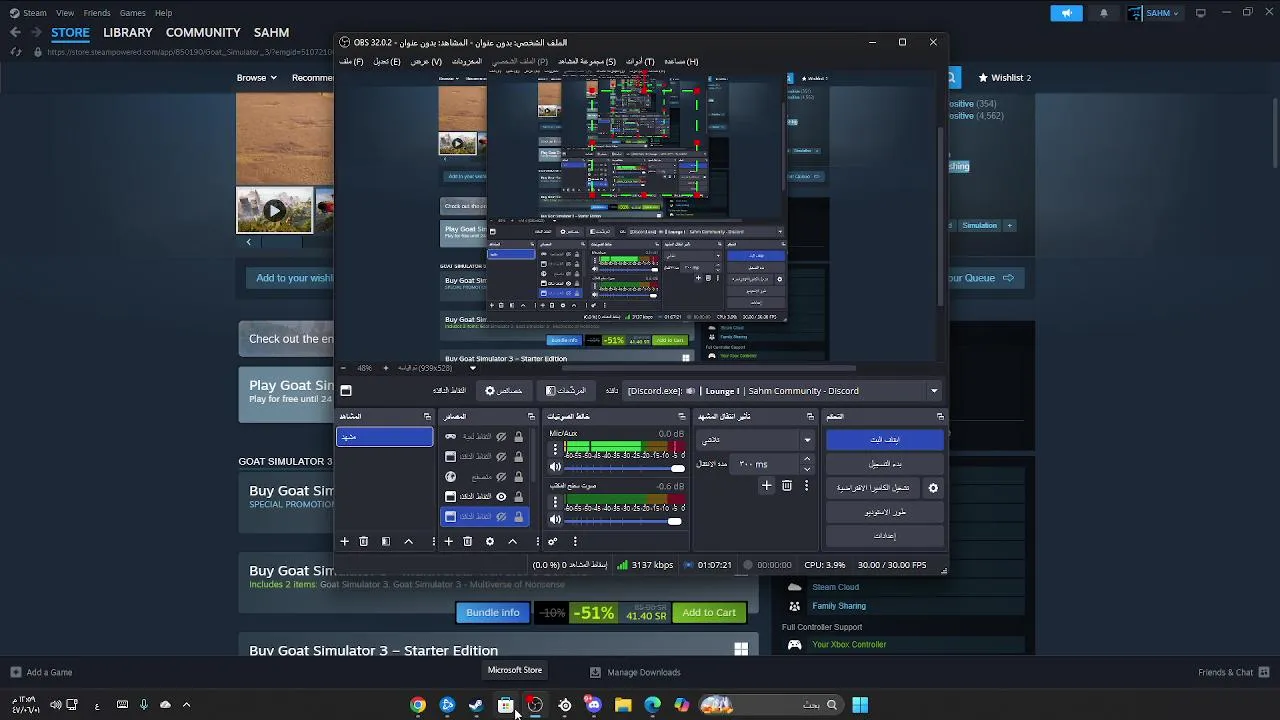This screenshot has height=720, width=1280.
Task: Toggle eye on highlighted source row
Action: 501,517
